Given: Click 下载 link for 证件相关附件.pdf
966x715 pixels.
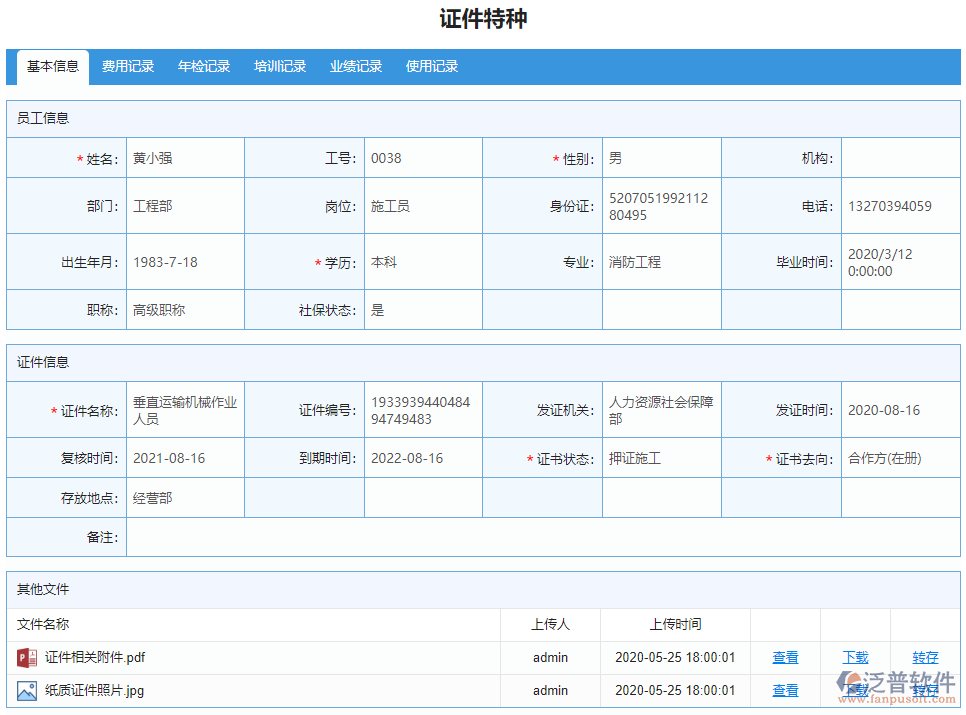Looking at the screenshot, I should coord(855,657).
